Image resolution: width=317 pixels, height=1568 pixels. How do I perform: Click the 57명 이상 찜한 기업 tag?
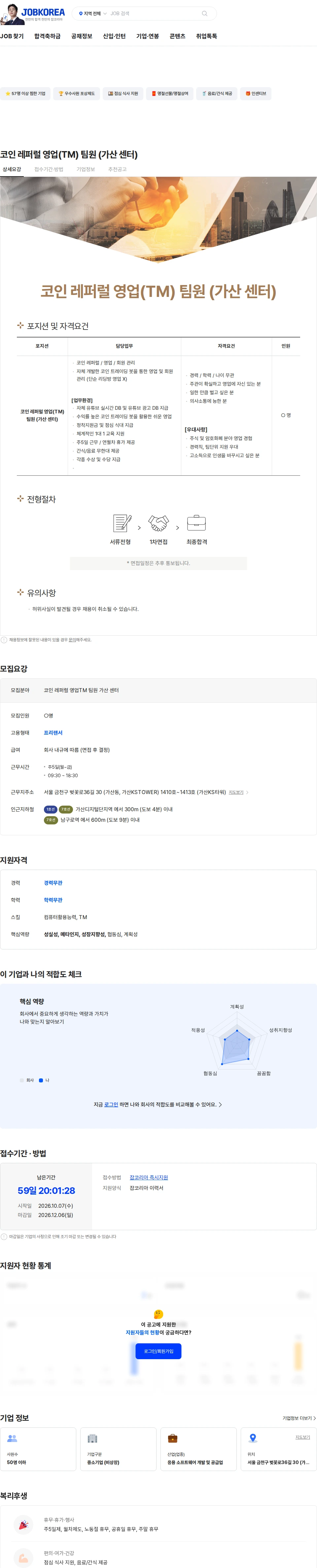pos(25,94)
